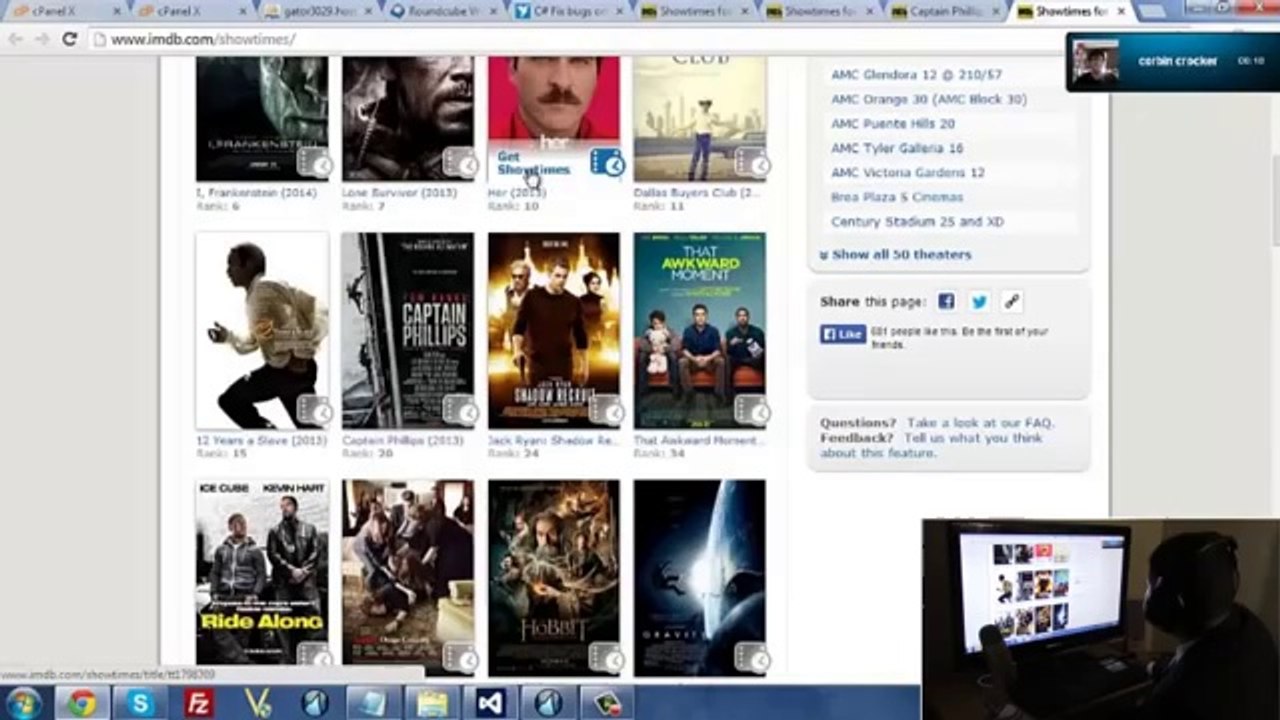Open the Lone Survivor (2013) title link

398,192
